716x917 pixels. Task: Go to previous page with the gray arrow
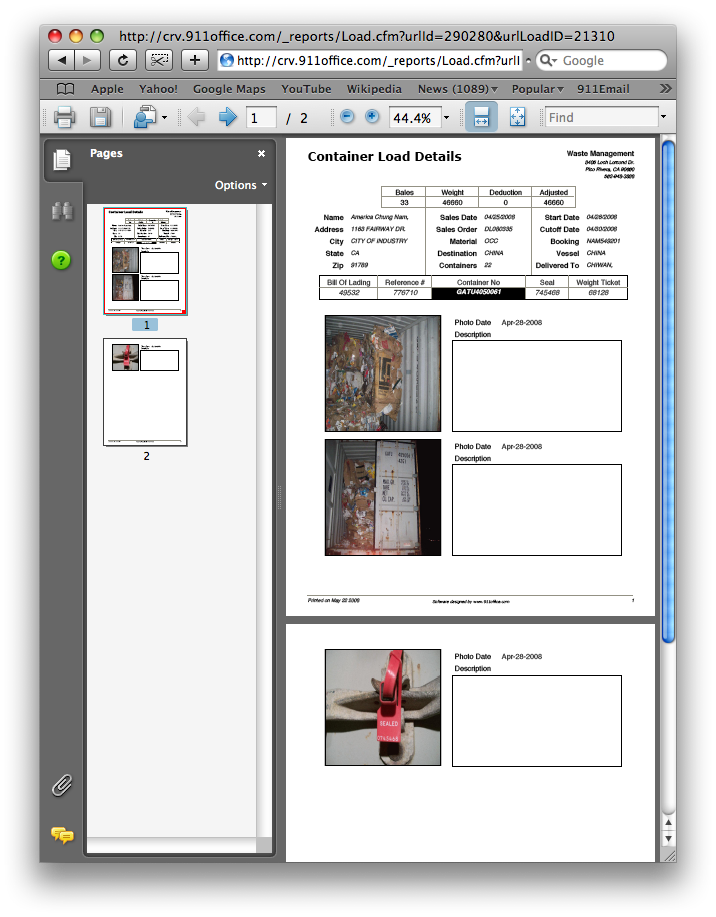point(196,117)
